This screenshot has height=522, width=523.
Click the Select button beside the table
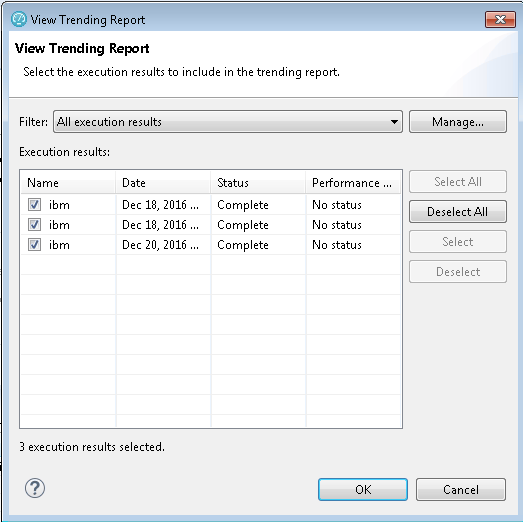pyautogui.click(x=458, y=241)
